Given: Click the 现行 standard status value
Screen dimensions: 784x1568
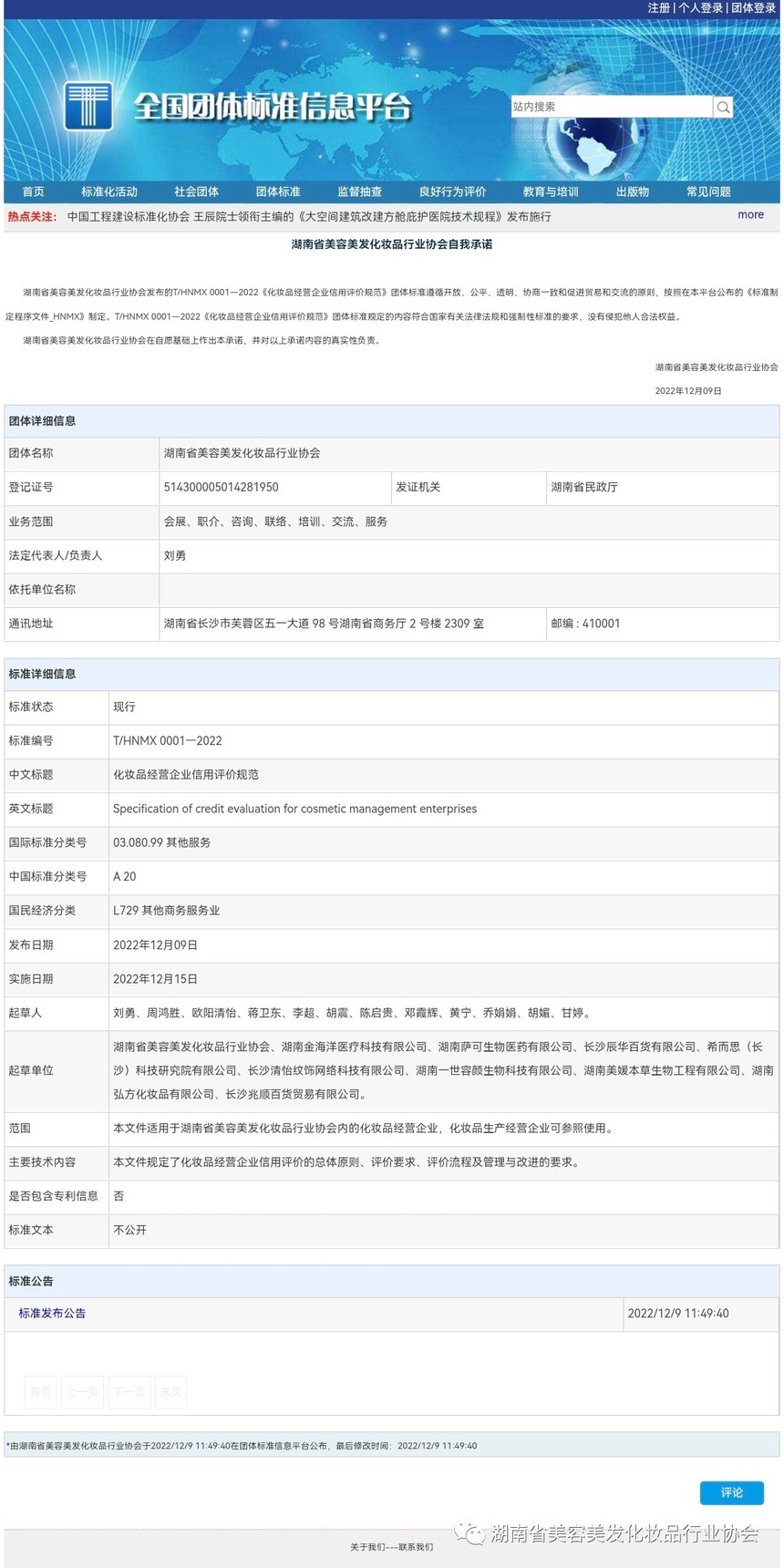Looking at the screenshot, I should click(124, 707).
